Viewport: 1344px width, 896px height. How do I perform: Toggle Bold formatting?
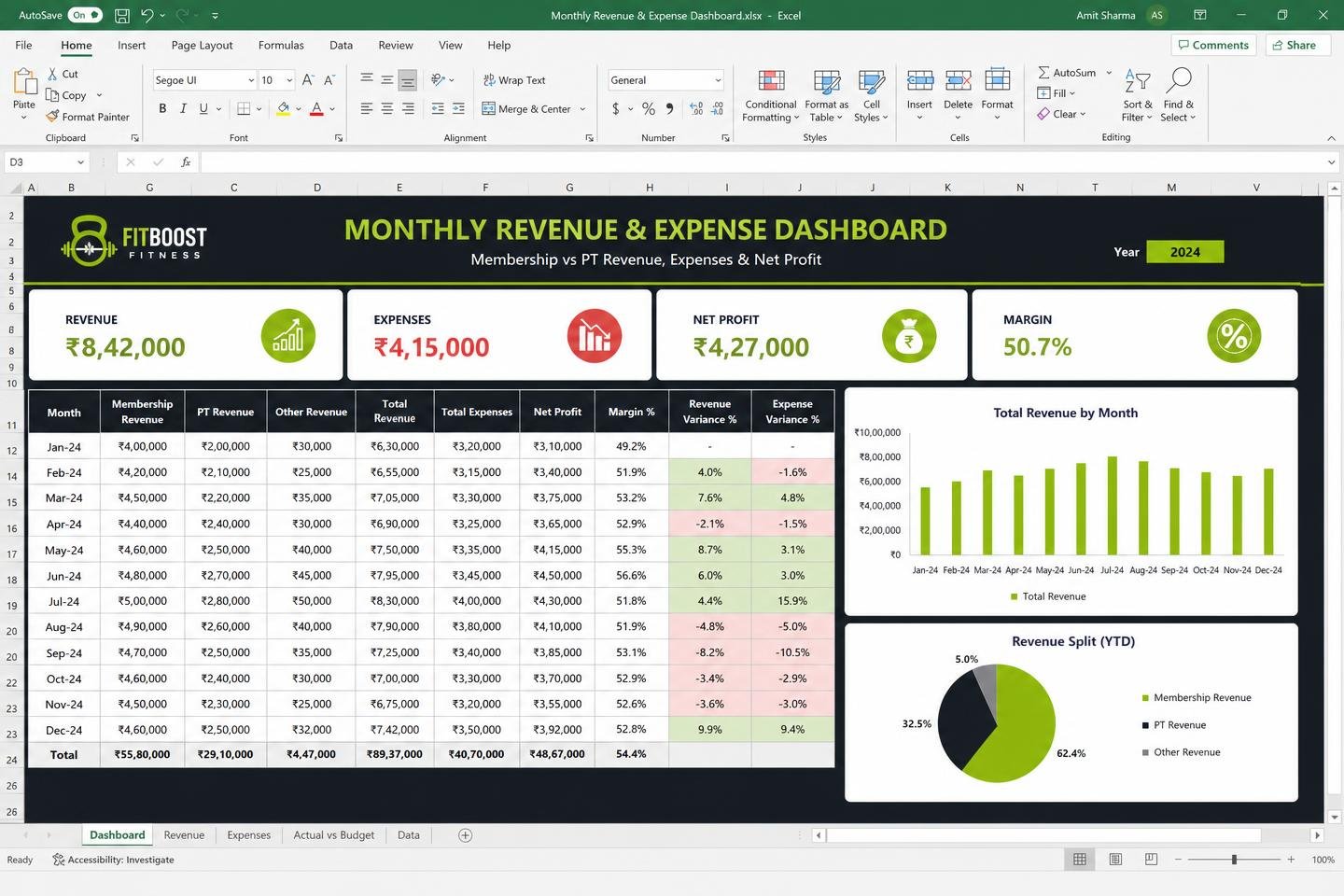tap(162, 108)
